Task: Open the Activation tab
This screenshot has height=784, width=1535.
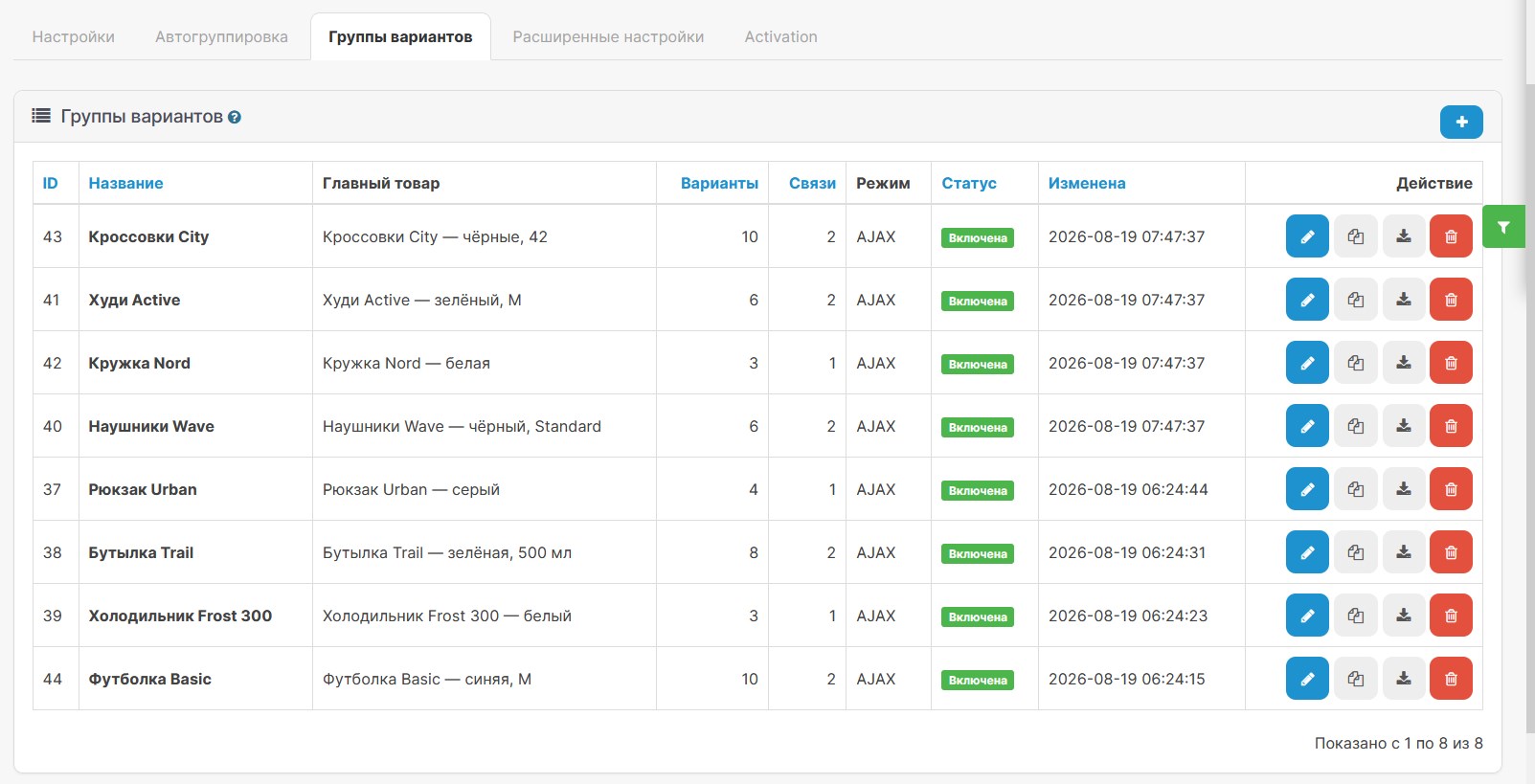Action: click(x=781, y=36)
